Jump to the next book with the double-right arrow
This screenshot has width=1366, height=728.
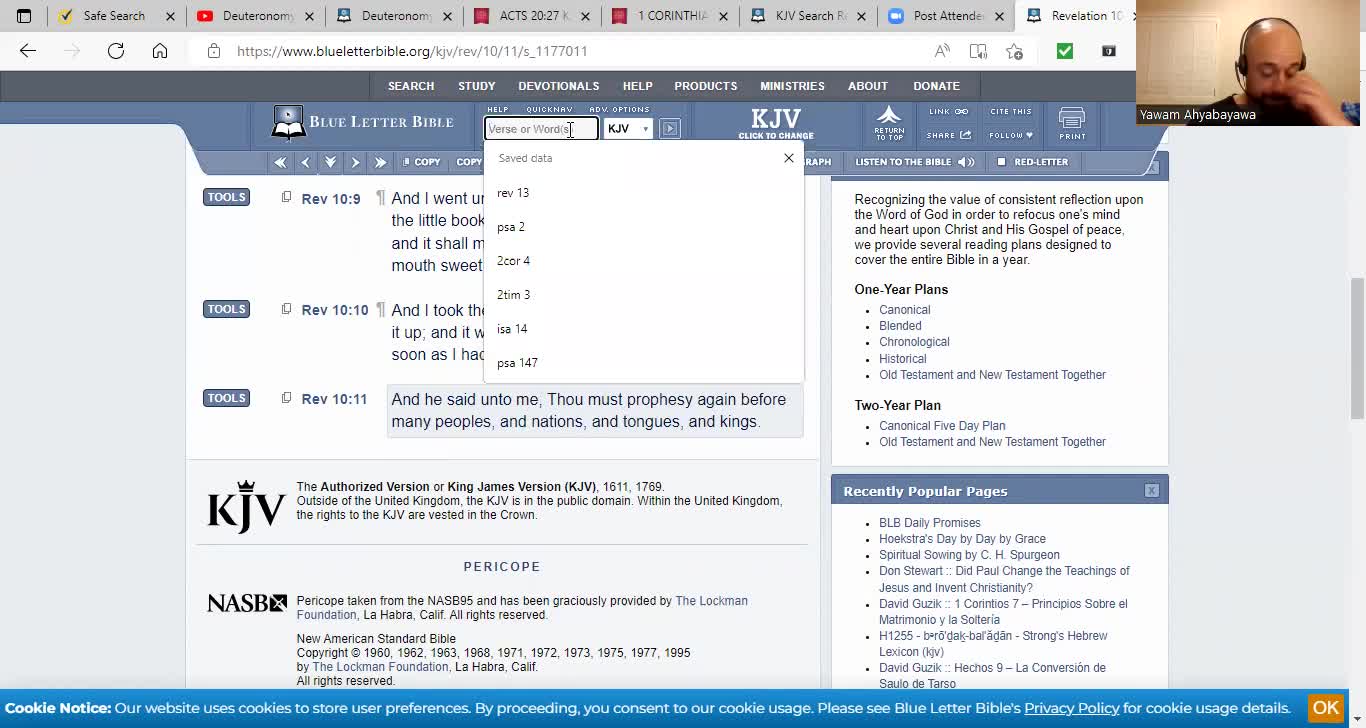point(380,162)
